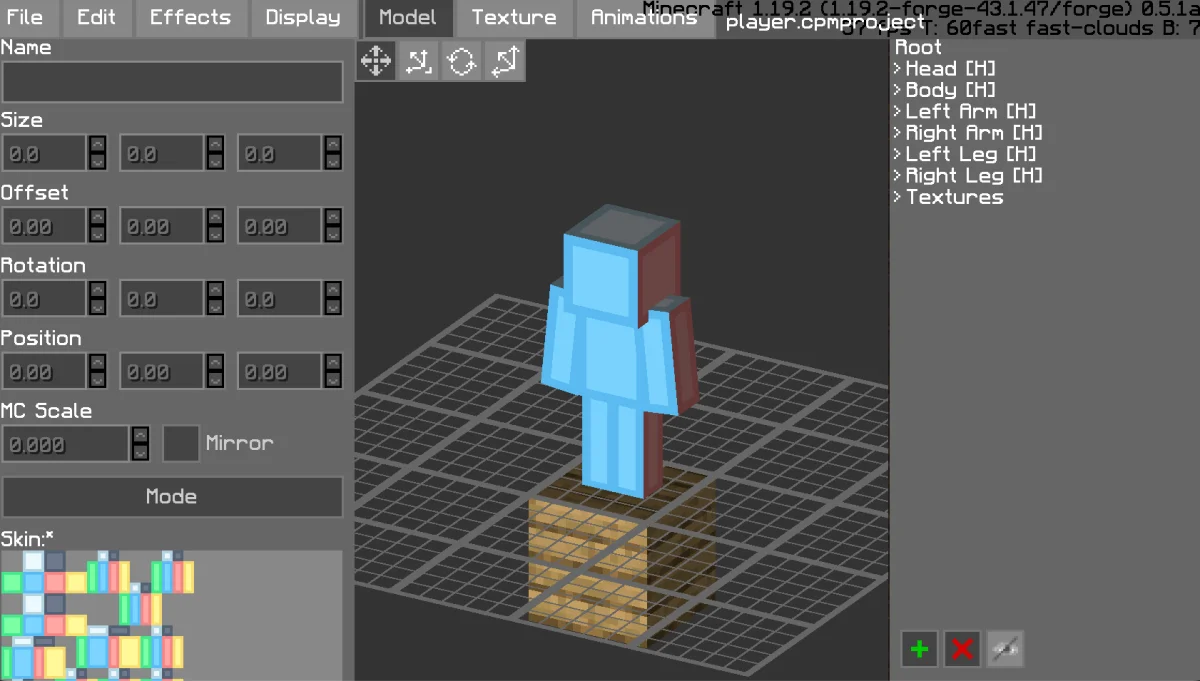Select the Left Leg [H] tree item
Image resolution: width=1200 pixels, height=681 pixels.
970,154
